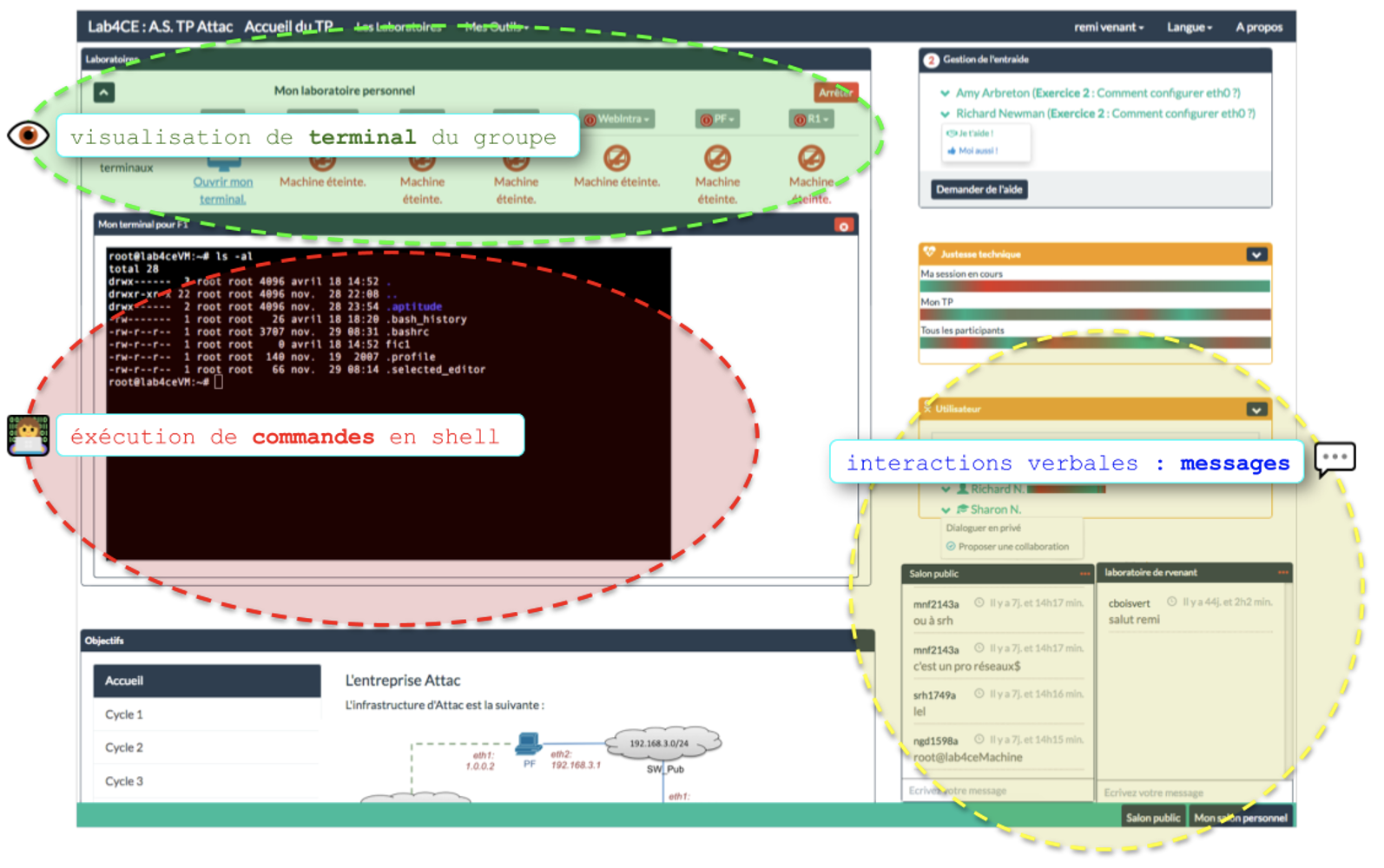The height and width of the screenshot is (868, 1384).
Task: Collapse the Justesse technique panel
Action: pyautogui.click(x=1255, y=254)
